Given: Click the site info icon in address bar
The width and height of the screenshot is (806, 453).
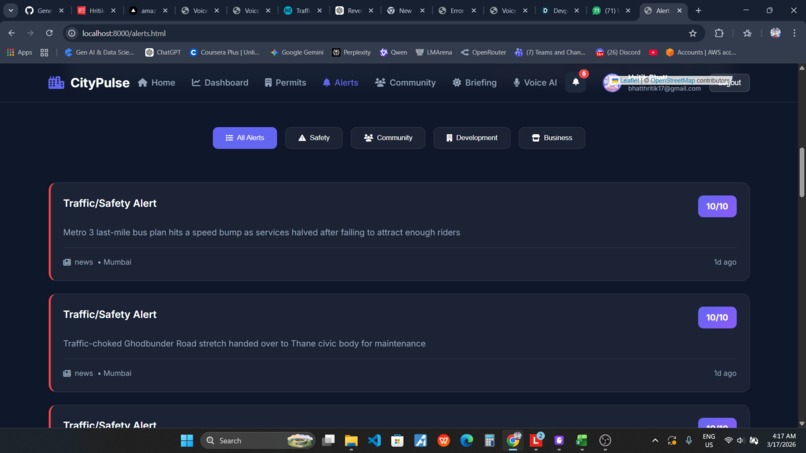Looking at the screenshot, I should coord(72,33).
